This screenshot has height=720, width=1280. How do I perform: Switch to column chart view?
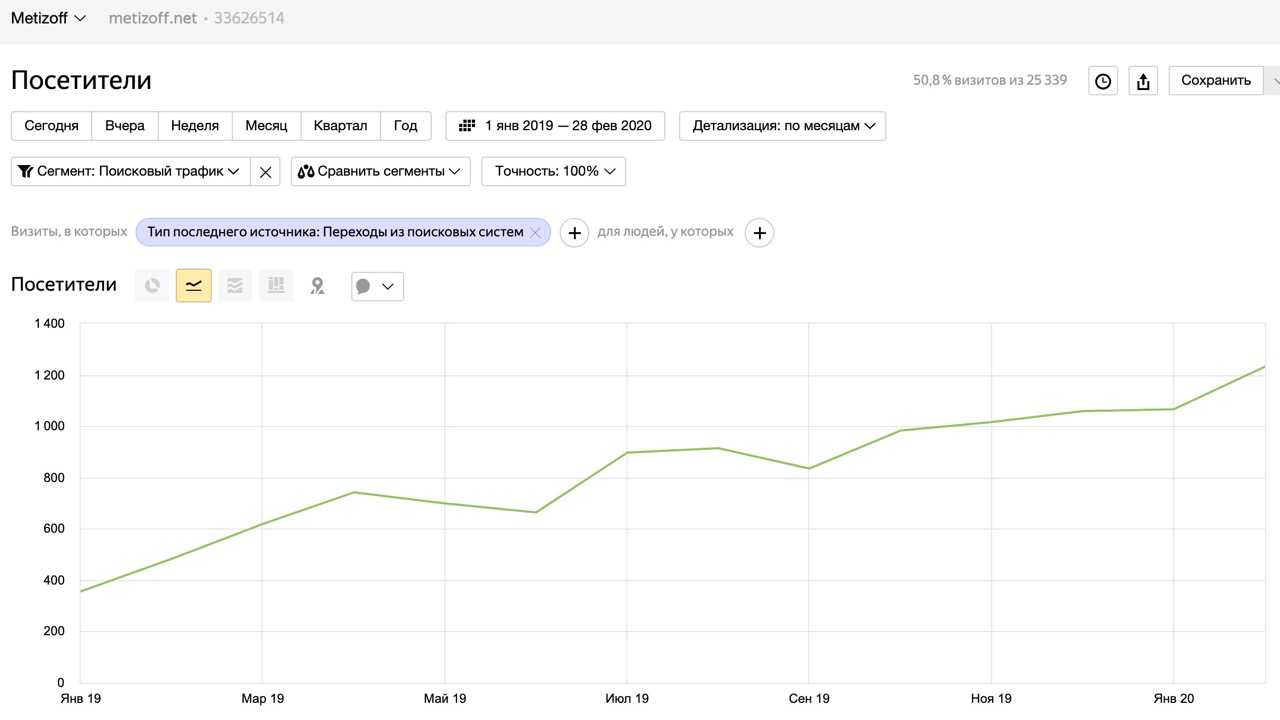[x=276, y=286]
